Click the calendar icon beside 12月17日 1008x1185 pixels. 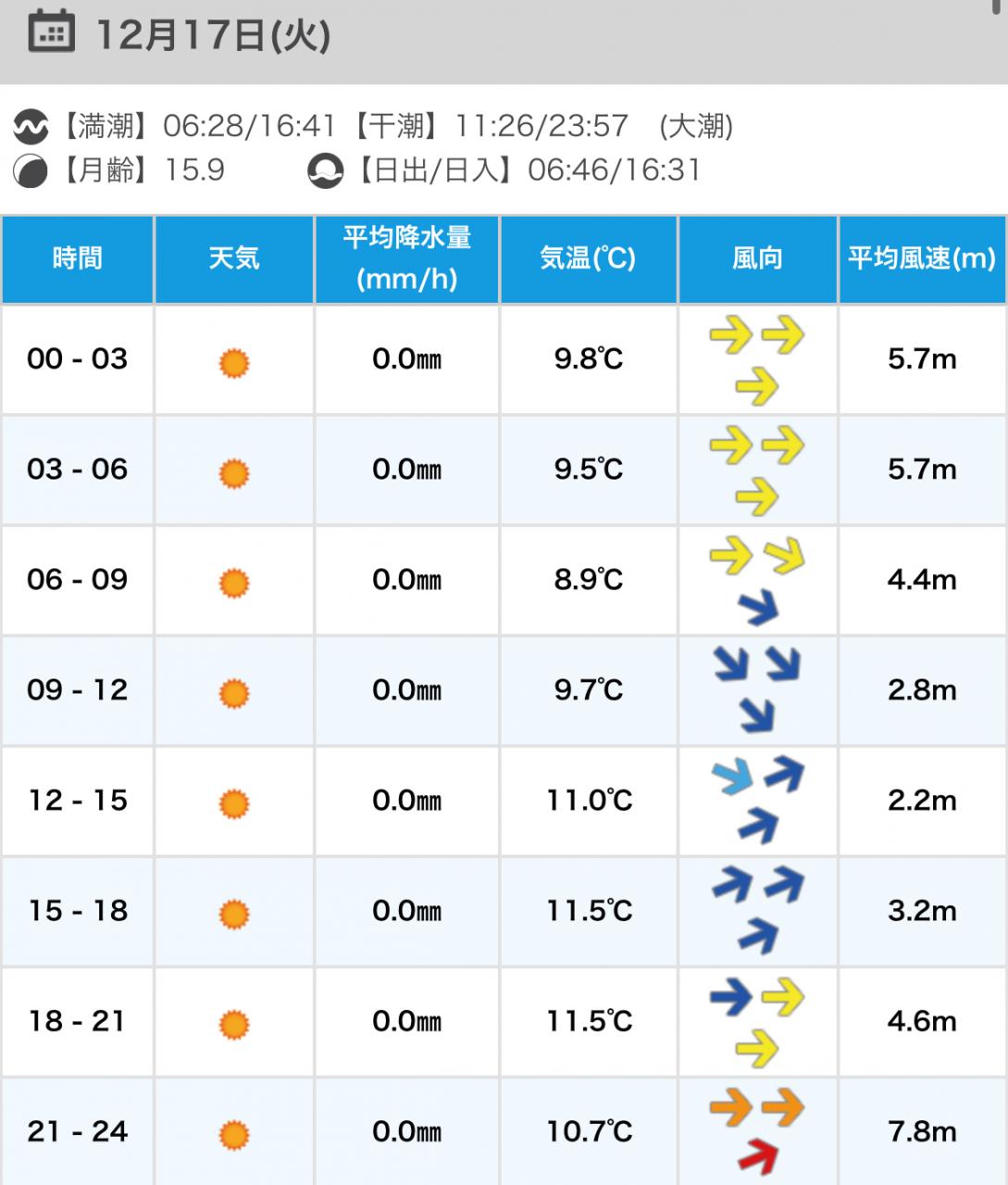pos(52,32)
